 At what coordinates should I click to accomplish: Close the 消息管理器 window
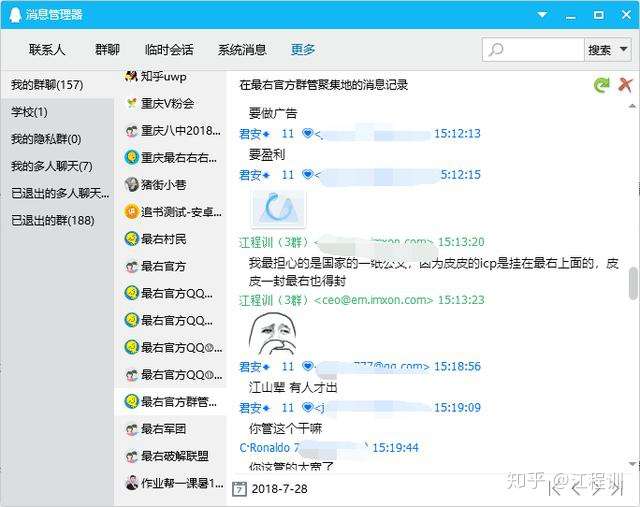click(626, 15)
